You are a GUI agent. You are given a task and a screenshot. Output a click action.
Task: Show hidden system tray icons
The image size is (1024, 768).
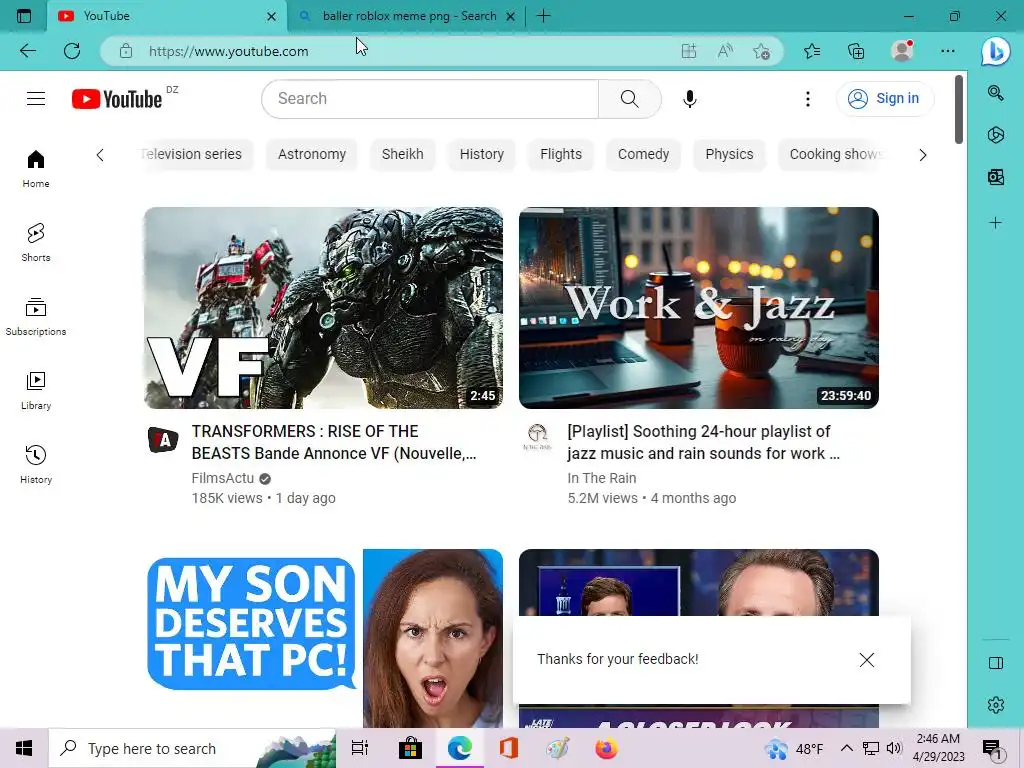pos(846,748)
